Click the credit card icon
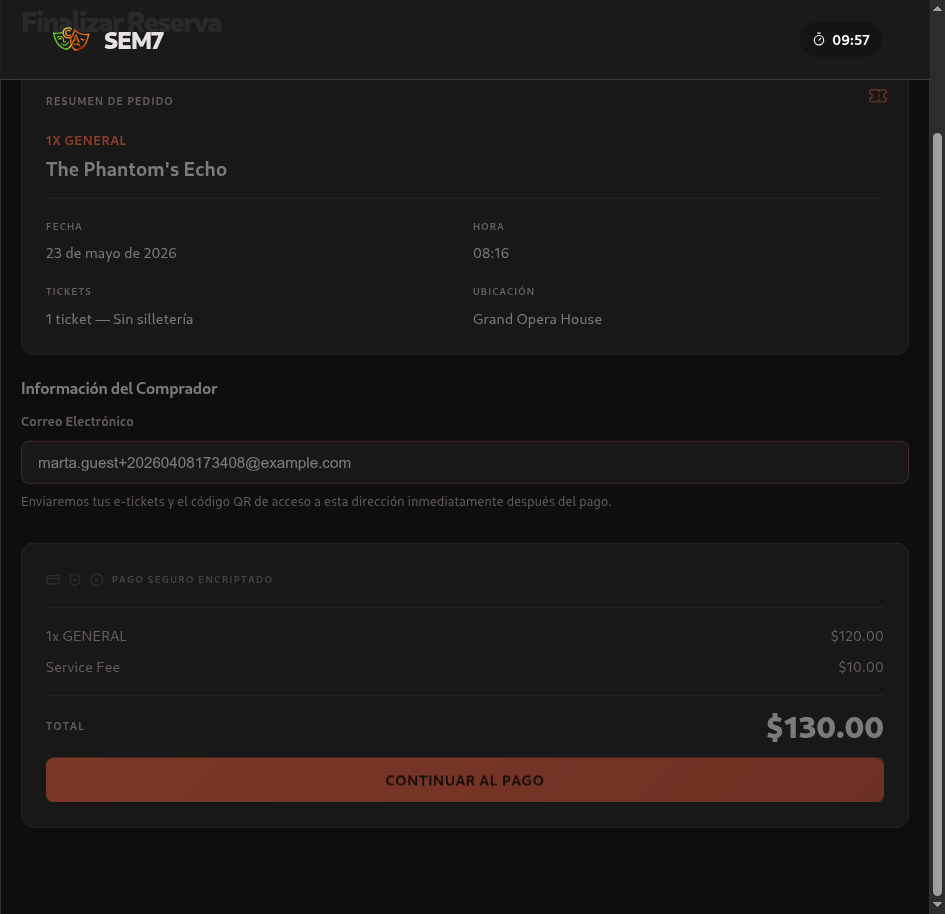This screenshot has height=914, width=945. (x=53, y=580)
